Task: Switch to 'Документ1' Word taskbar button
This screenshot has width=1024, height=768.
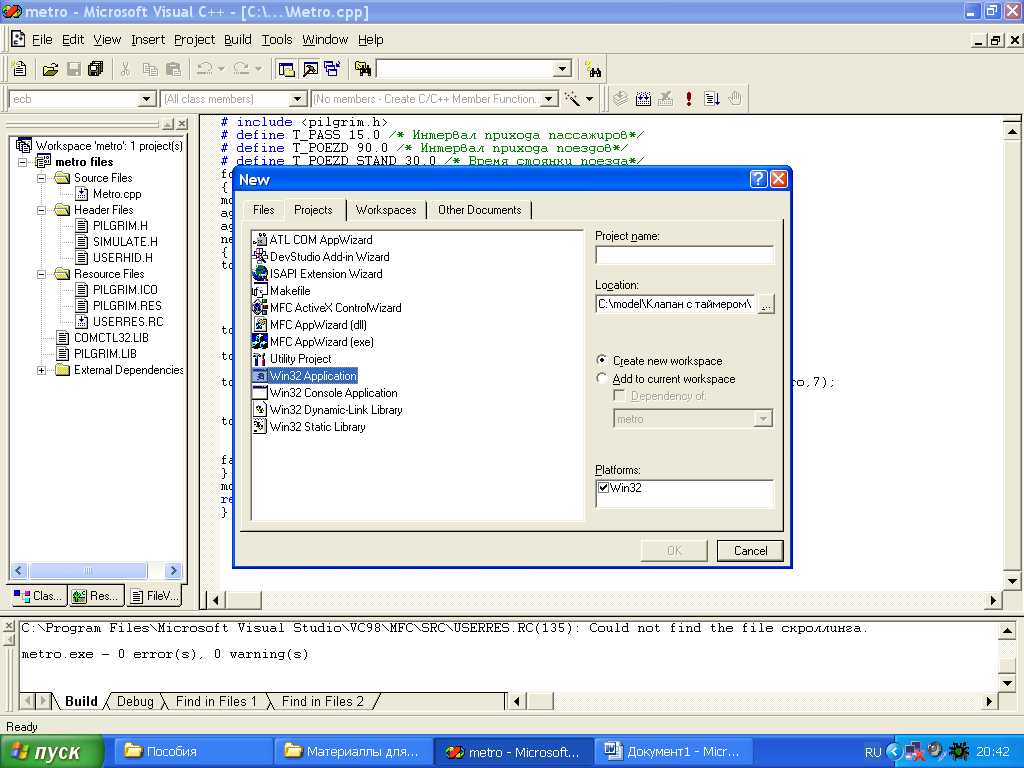Action: point(675,752)
